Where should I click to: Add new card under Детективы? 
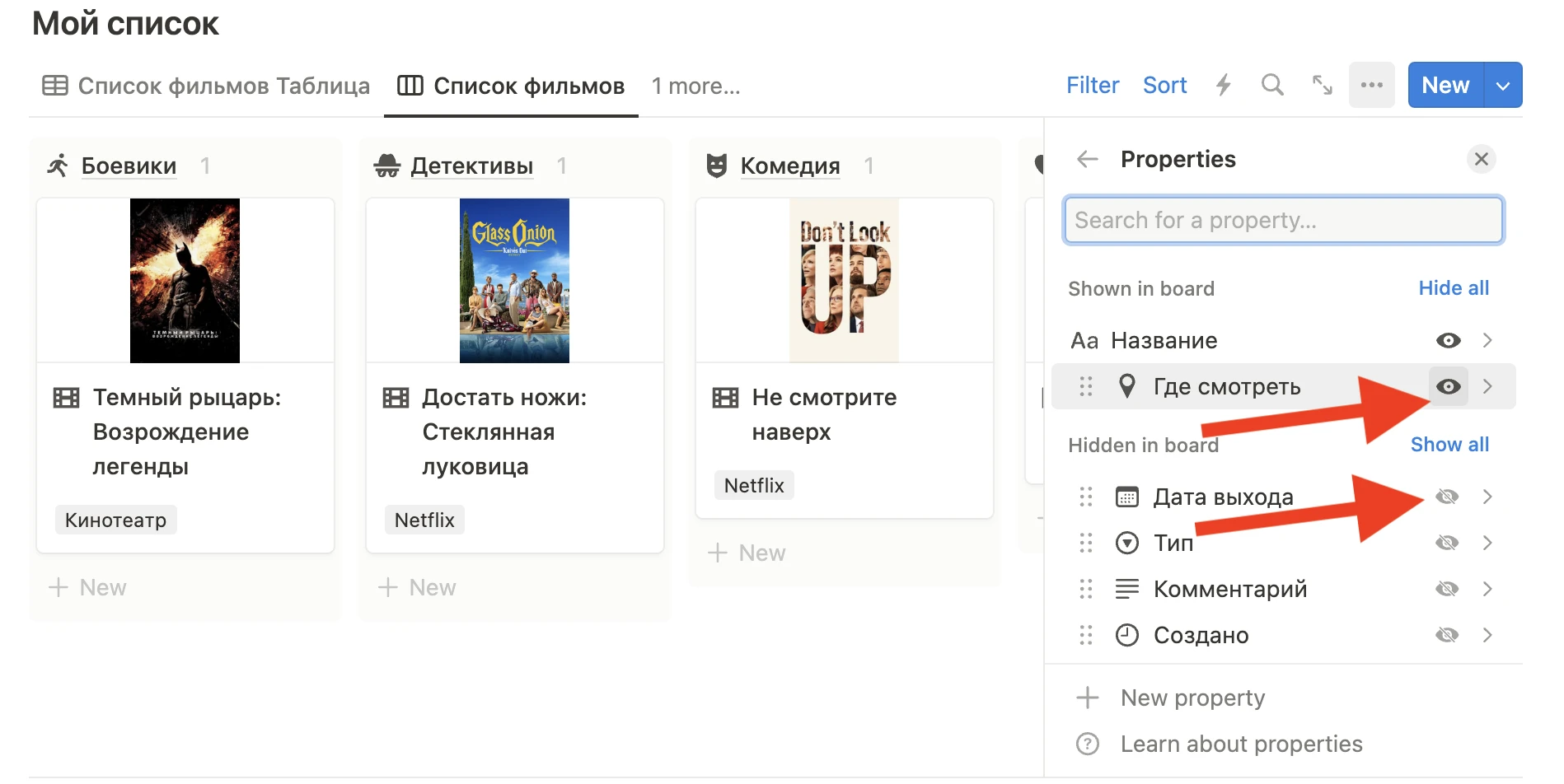tap(417, 587)
